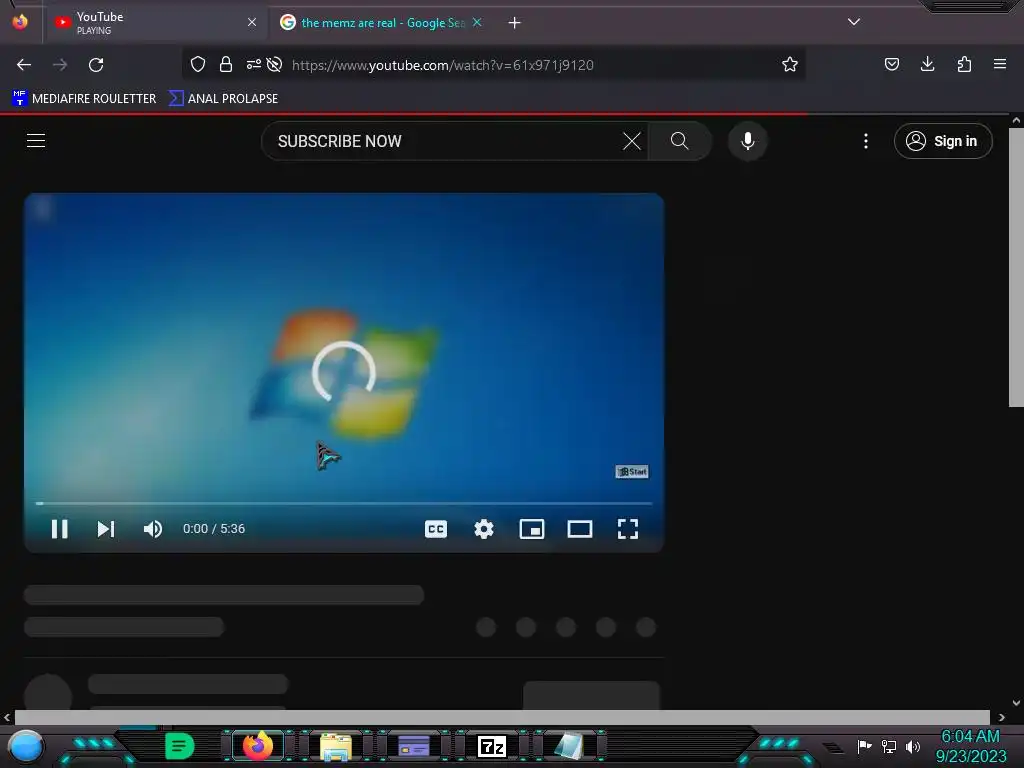Open File Explorer from taskbar
1024x768 pixels.
pos(336,746)
